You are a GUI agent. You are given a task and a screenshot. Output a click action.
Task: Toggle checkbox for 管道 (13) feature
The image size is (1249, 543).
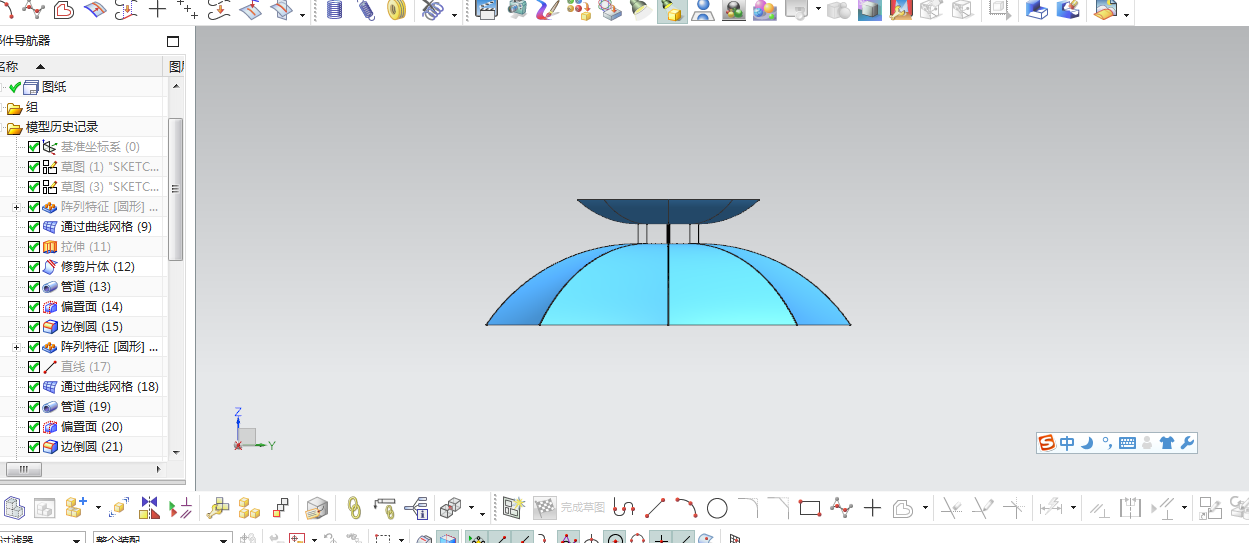click(34, 287)
